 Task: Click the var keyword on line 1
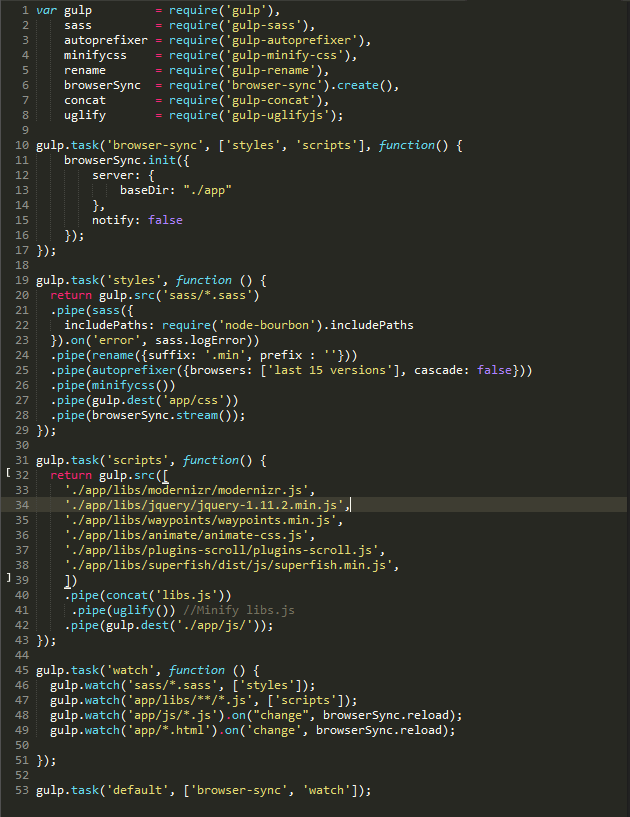click(x=46, y=10)
